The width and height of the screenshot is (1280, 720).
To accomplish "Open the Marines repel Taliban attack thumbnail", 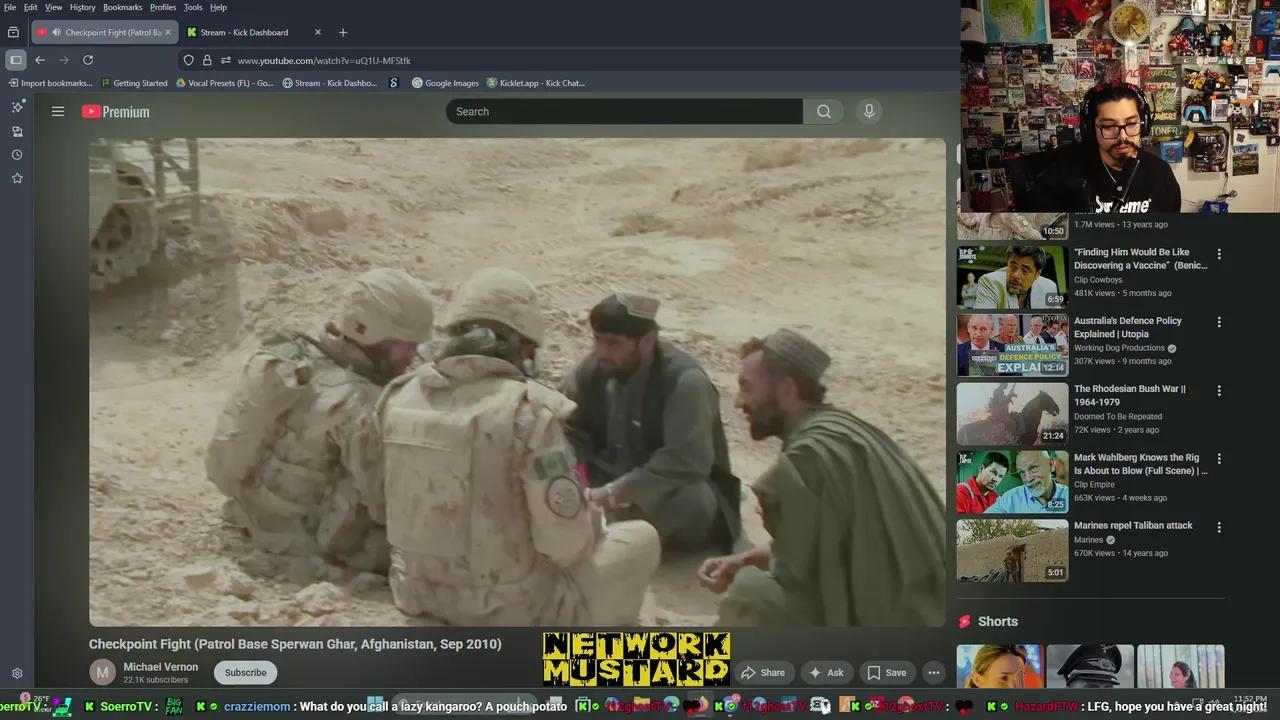I will click(1011, 550).
